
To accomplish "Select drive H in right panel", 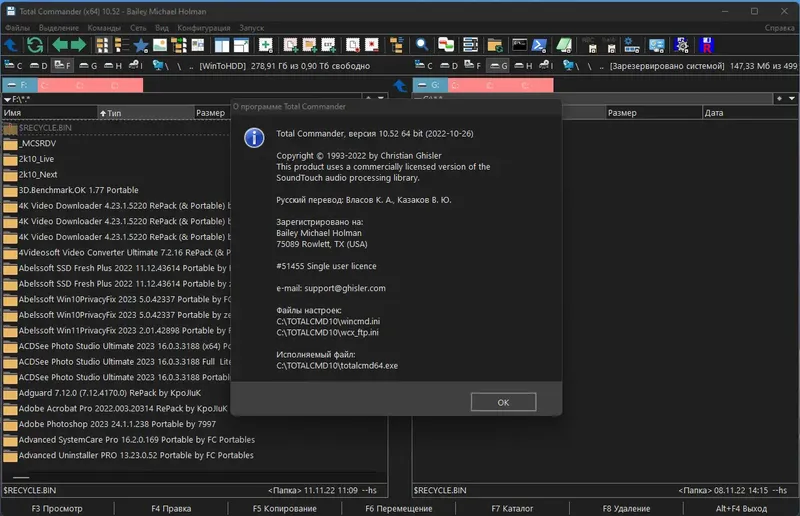I will click(523, 65).
